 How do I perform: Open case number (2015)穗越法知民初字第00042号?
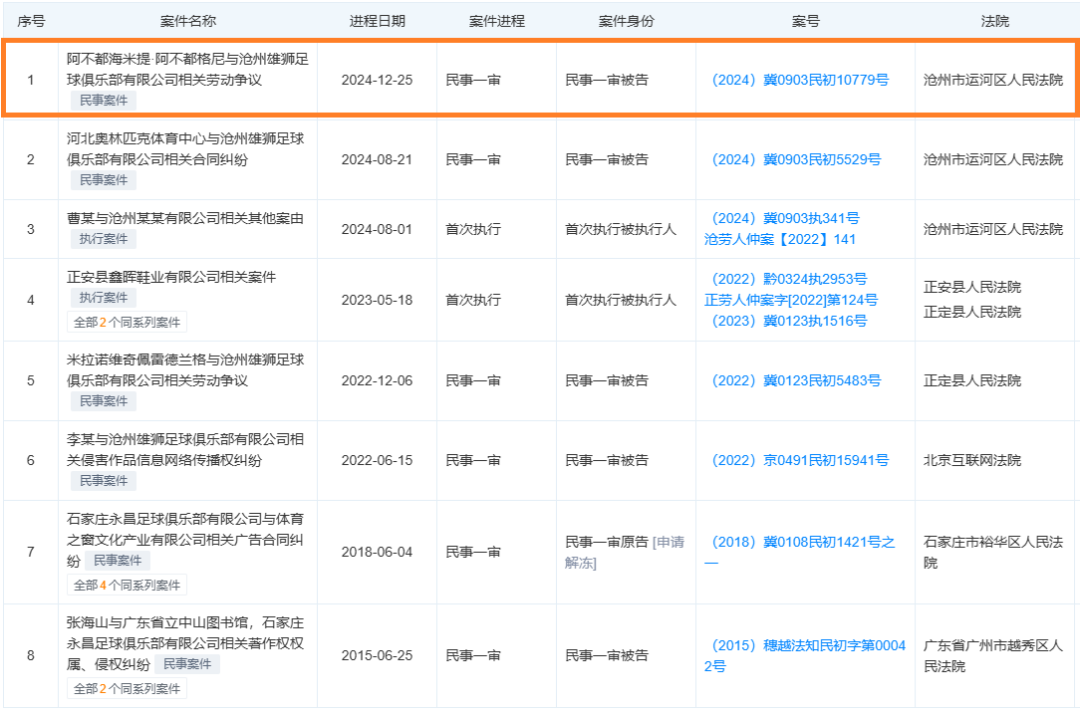[804, 656]
